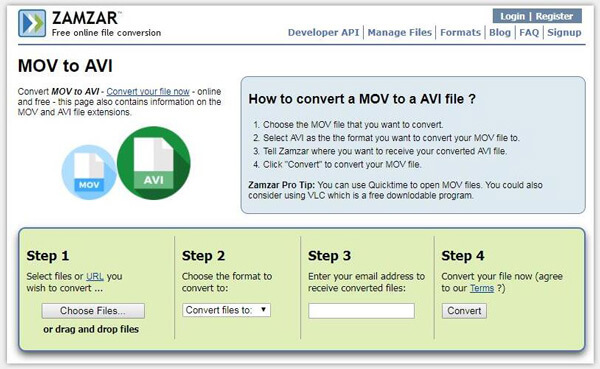The width and height of the screenshot is (600, 369).
Task: Click the Convert button in Step 4
Action: click(464, 311)
